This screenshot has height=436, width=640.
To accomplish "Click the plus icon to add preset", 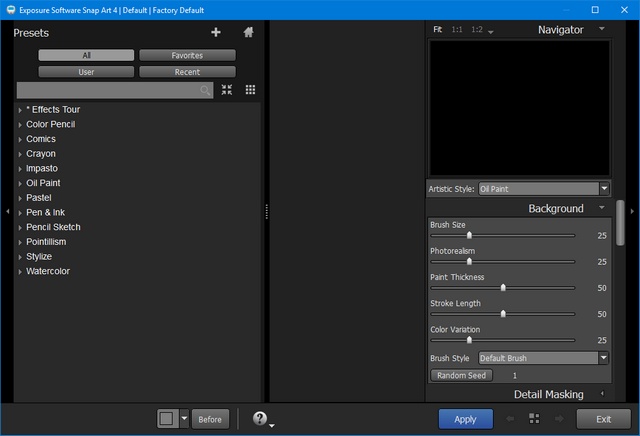I will coord(216,32).
